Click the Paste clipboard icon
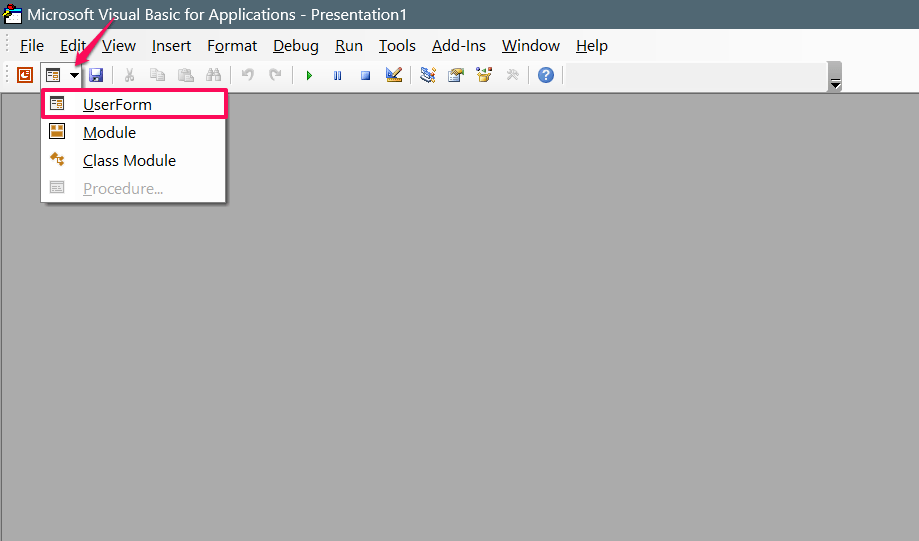 pyautogui.click(x=186, y=75)
